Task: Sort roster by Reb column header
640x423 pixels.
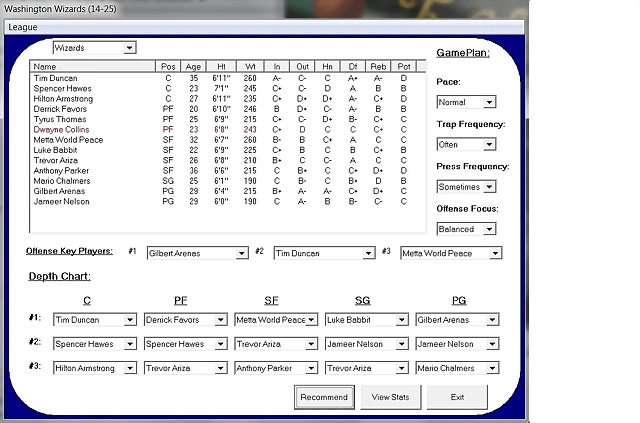Action: click(x=378, y=66)
